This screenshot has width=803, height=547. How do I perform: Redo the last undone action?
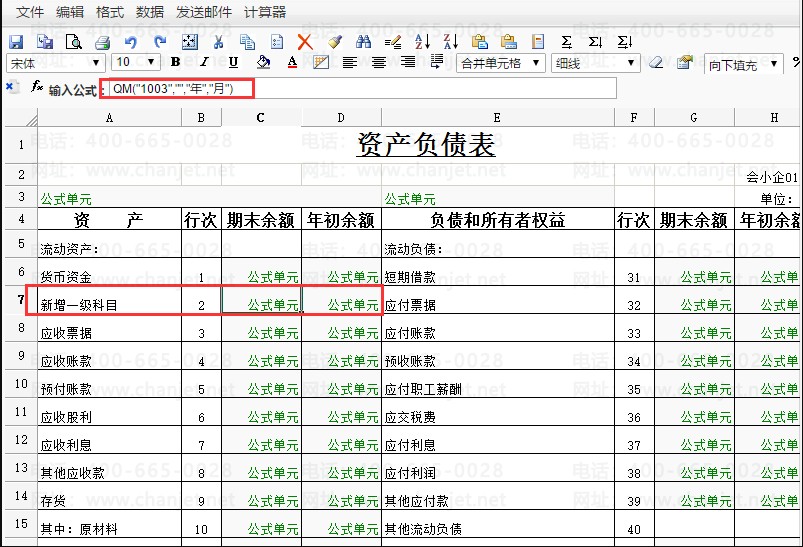pos(160,42)
